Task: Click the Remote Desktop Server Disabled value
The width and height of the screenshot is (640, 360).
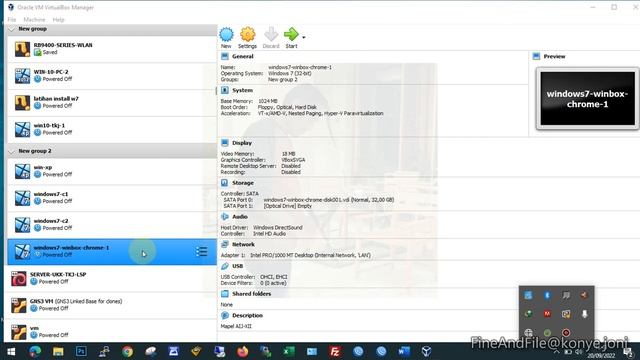Action: (291, 166)
